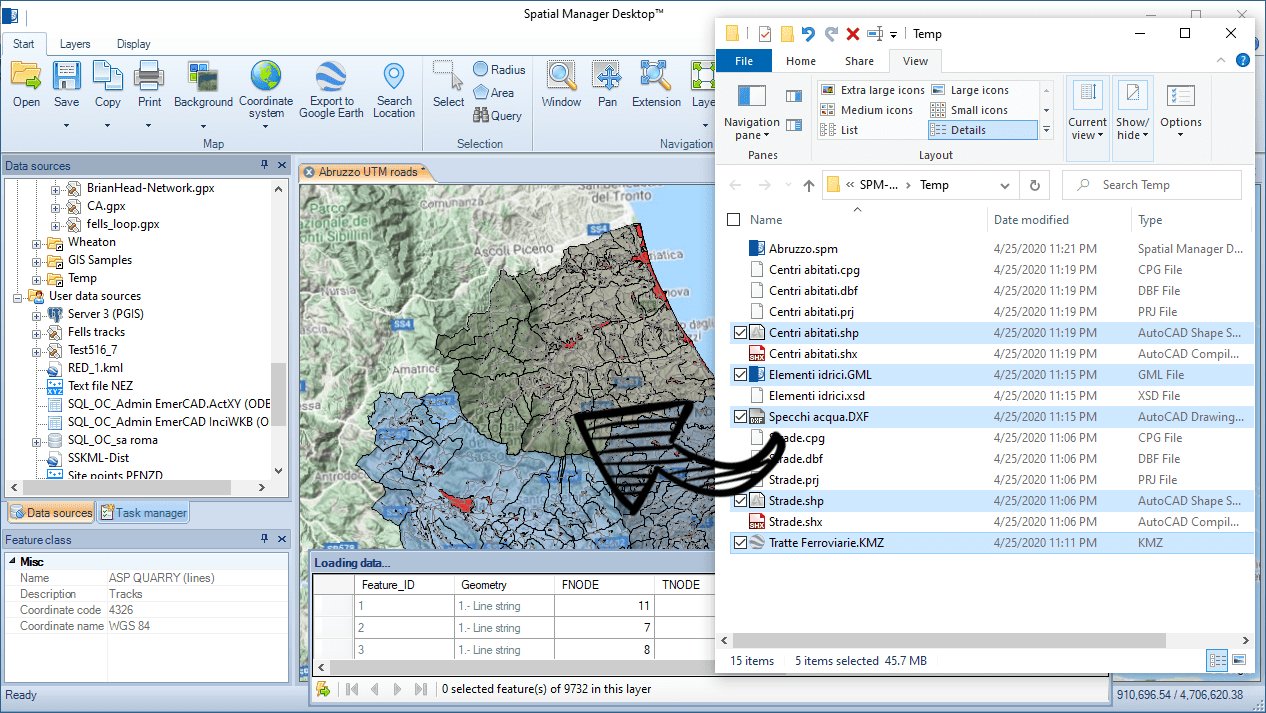
Task: Open the Share tab in Explorer
Action: pos(858,61)
